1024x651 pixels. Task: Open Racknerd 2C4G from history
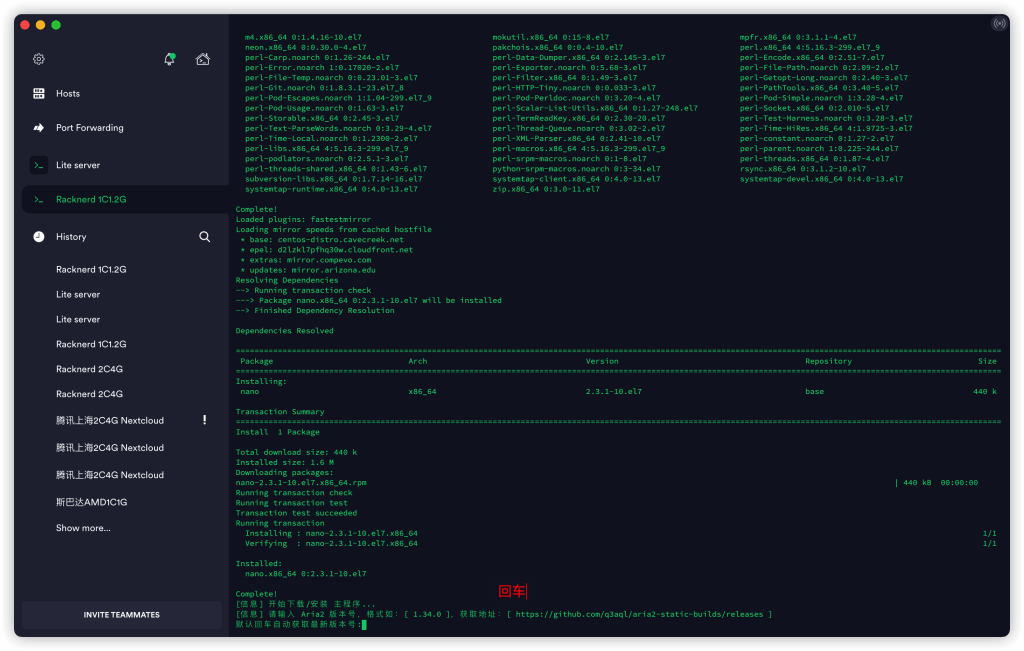[x=82, y=368]
